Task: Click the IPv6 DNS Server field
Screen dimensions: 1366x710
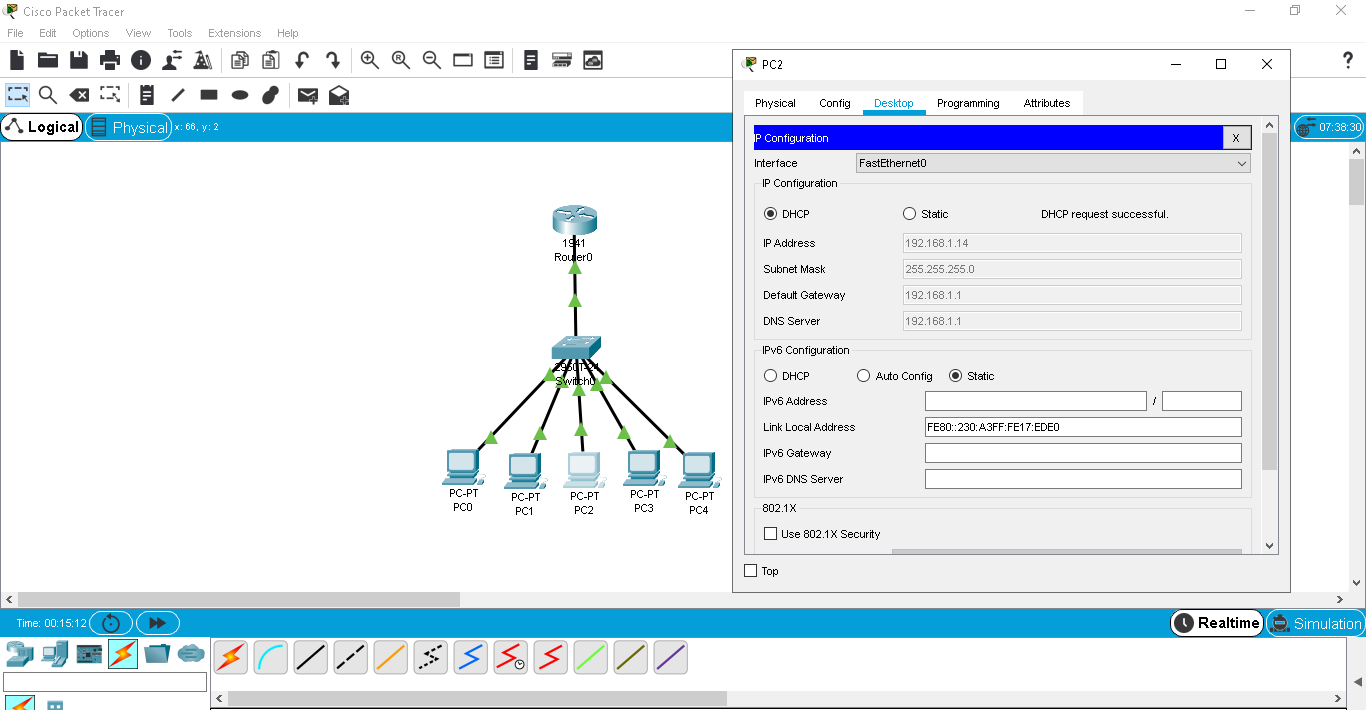Action: [x=1083, y=479]
